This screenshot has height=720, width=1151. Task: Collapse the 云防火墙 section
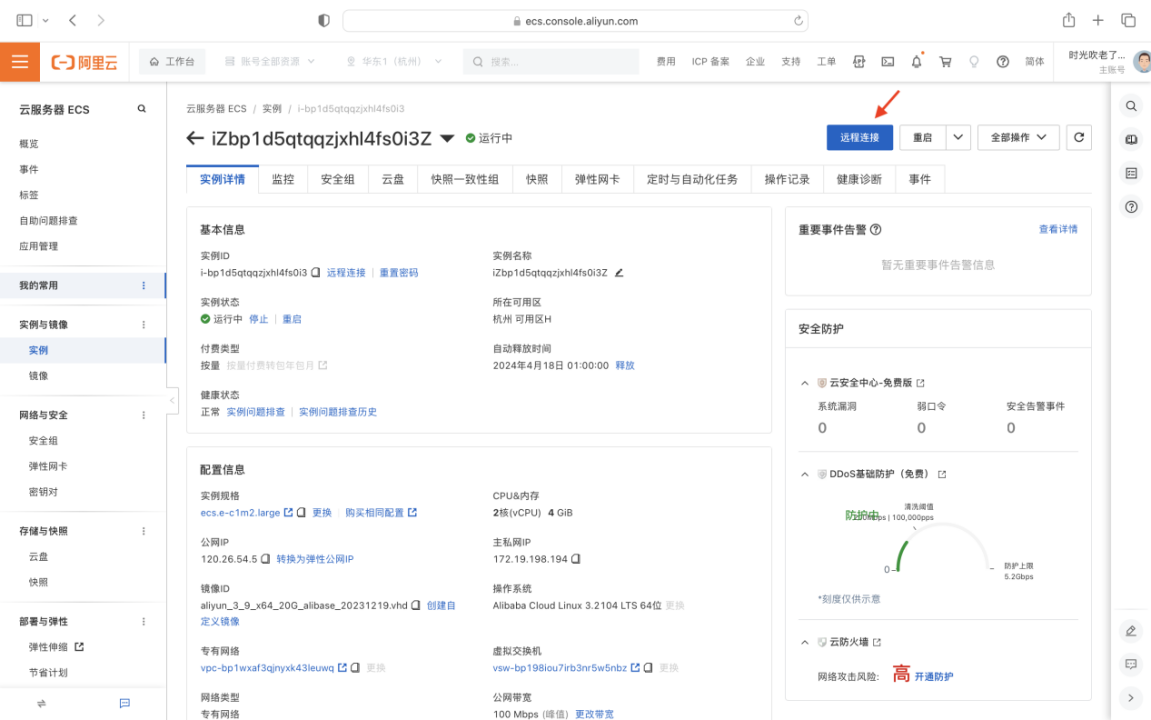(805, 642)
